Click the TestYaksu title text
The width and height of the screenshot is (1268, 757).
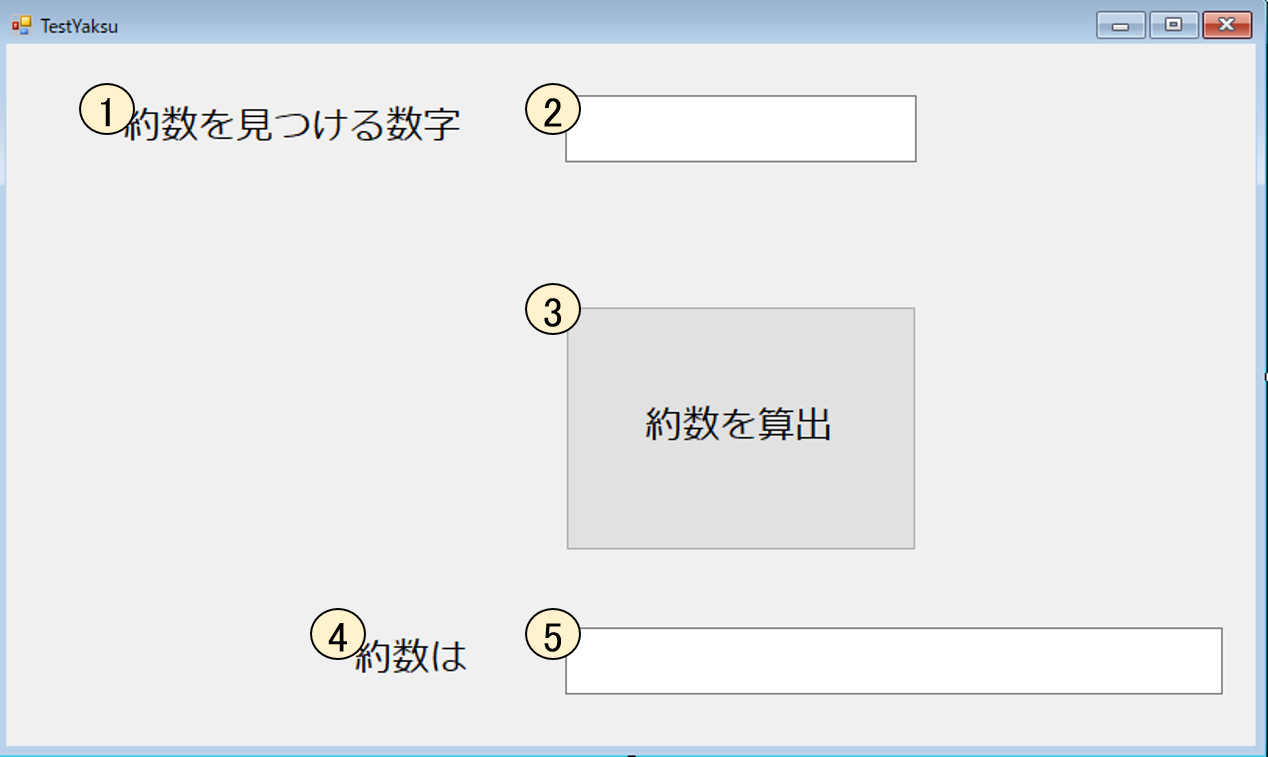pyautogui.click(x=79, y=26)
